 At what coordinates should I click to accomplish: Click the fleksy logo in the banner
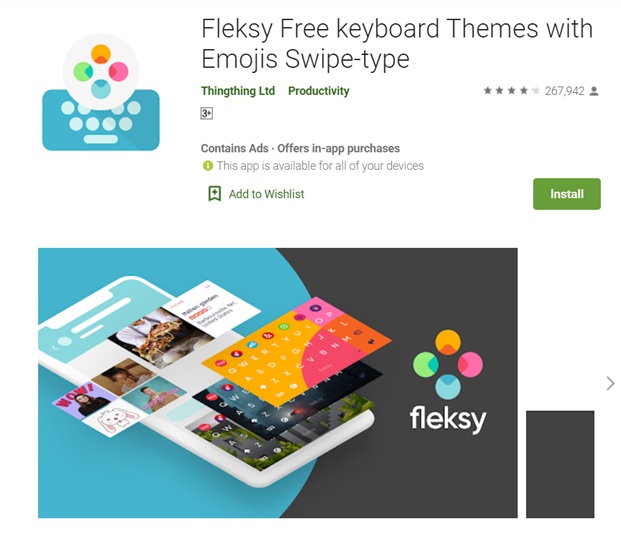tap(448, 381)
